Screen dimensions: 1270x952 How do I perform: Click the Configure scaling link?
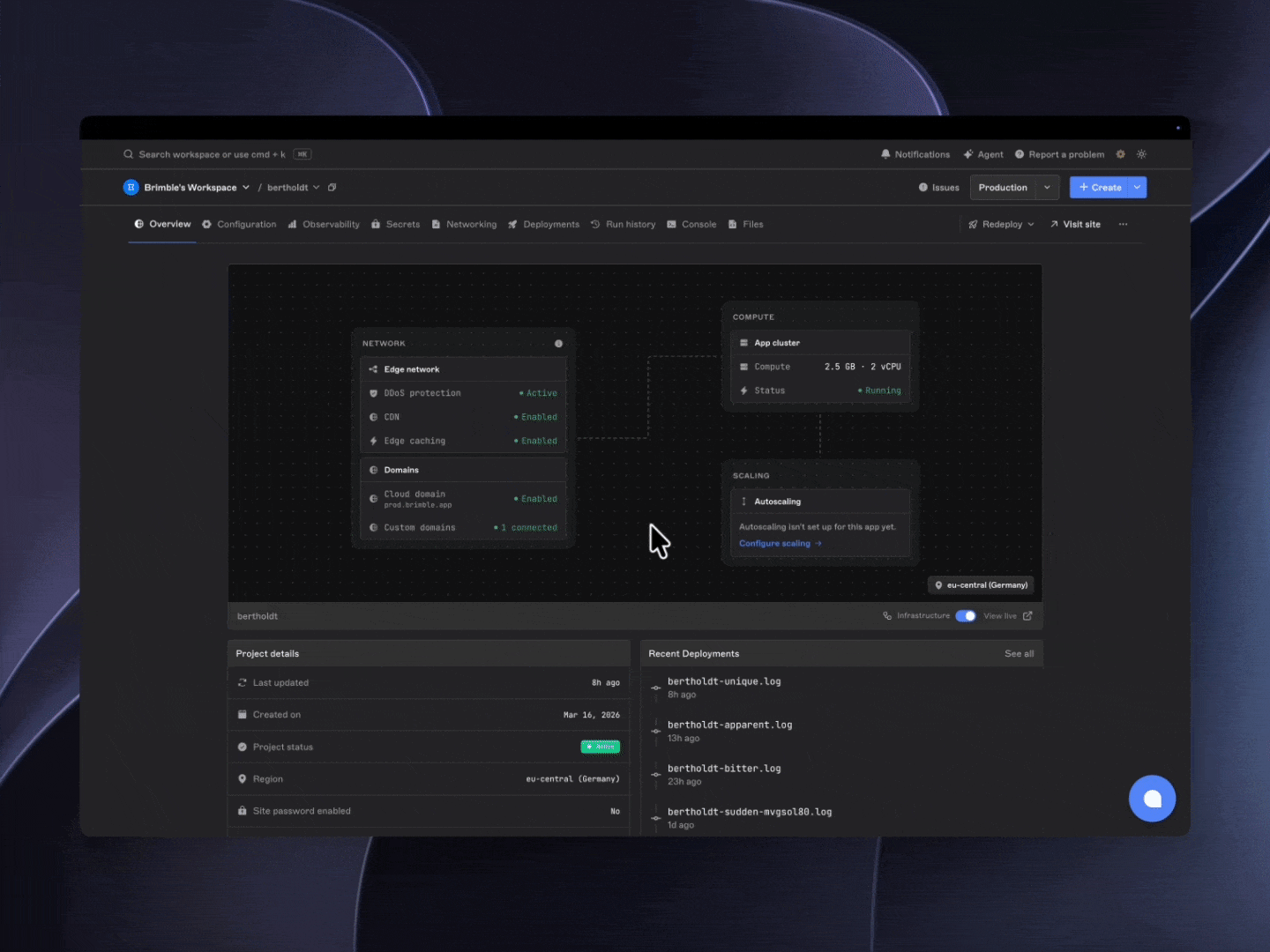781,544
